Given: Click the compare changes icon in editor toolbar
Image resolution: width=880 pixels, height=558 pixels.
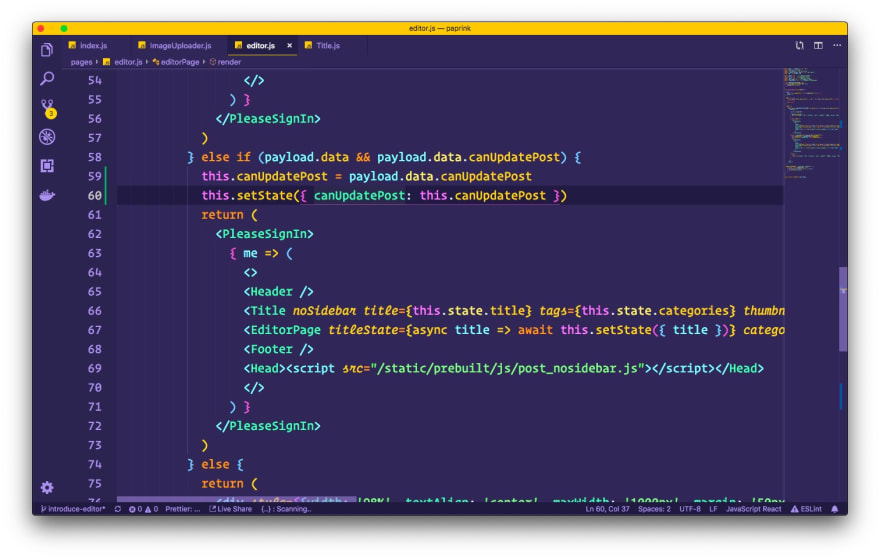Looking at the screenshot, I should point(800,45).
